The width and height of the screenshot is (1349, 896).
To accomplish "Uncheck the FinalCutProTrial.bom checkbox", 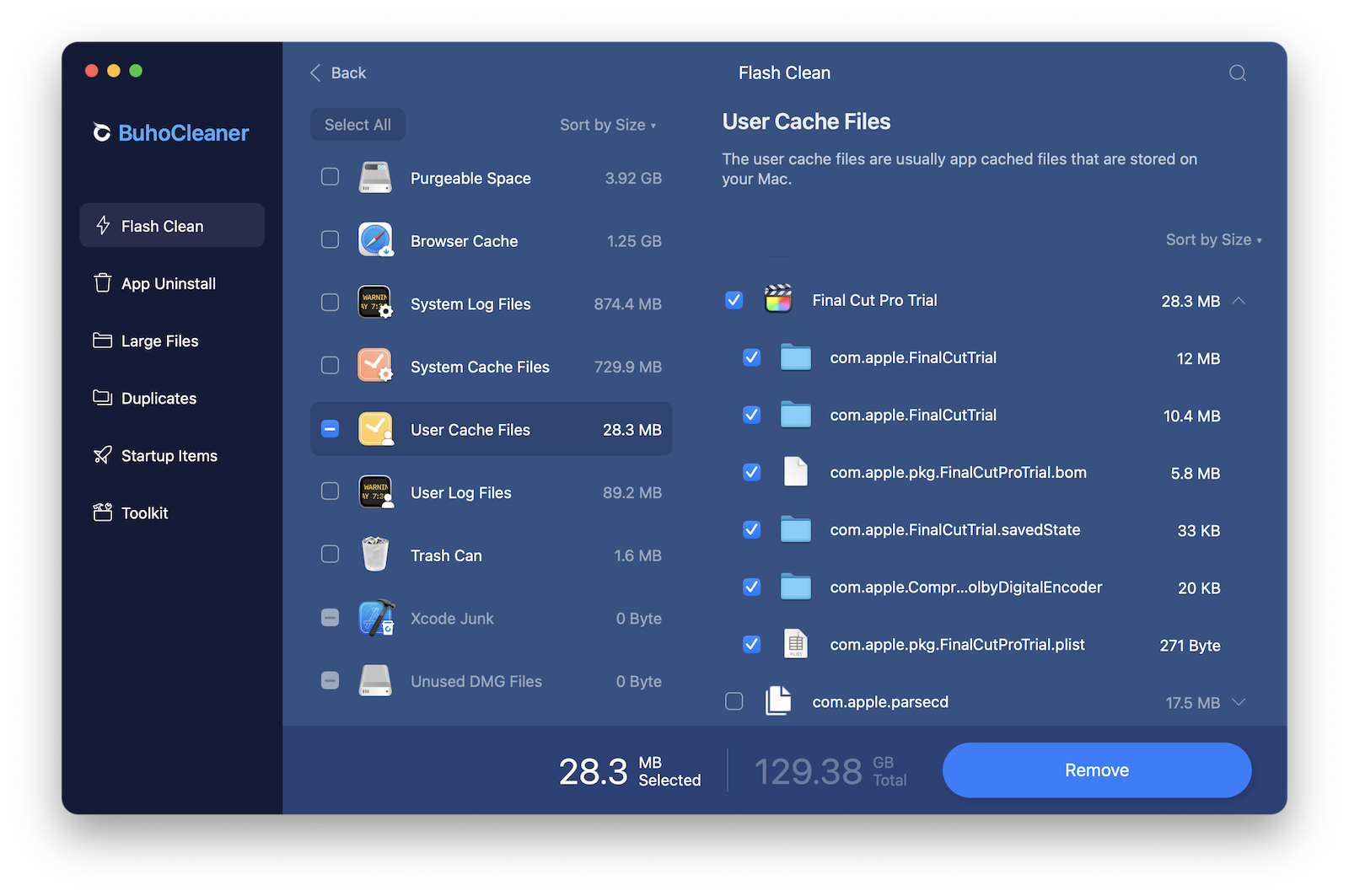I will 751,472.
